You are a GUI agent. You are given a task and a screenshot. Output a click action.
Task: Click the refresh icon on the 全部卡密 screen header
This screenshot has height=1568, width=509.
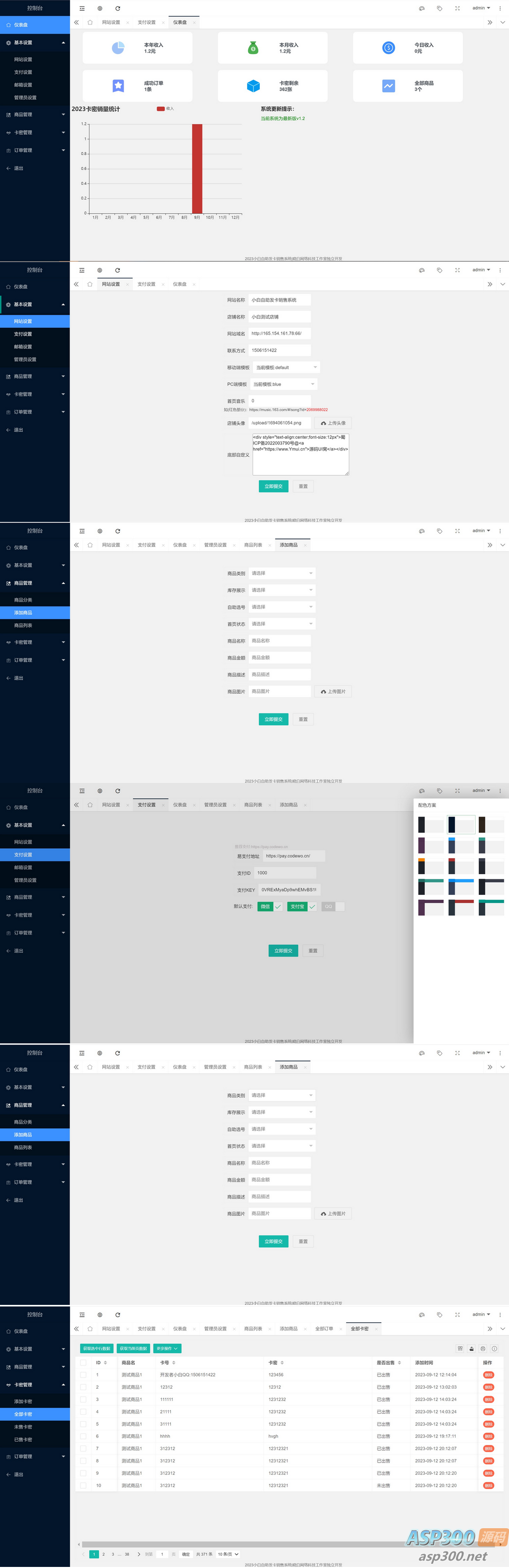[x=117, y=1314]
